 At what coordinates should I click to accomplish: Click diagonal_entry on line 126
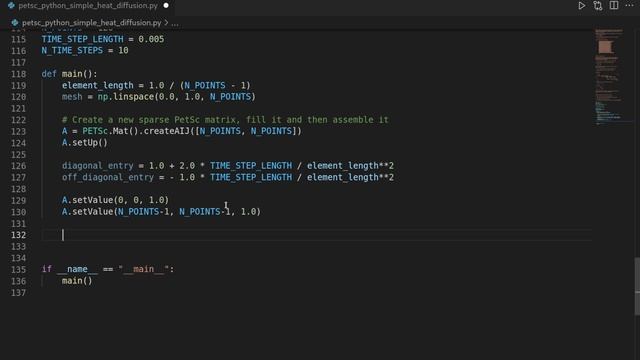[x=98, y=166]
